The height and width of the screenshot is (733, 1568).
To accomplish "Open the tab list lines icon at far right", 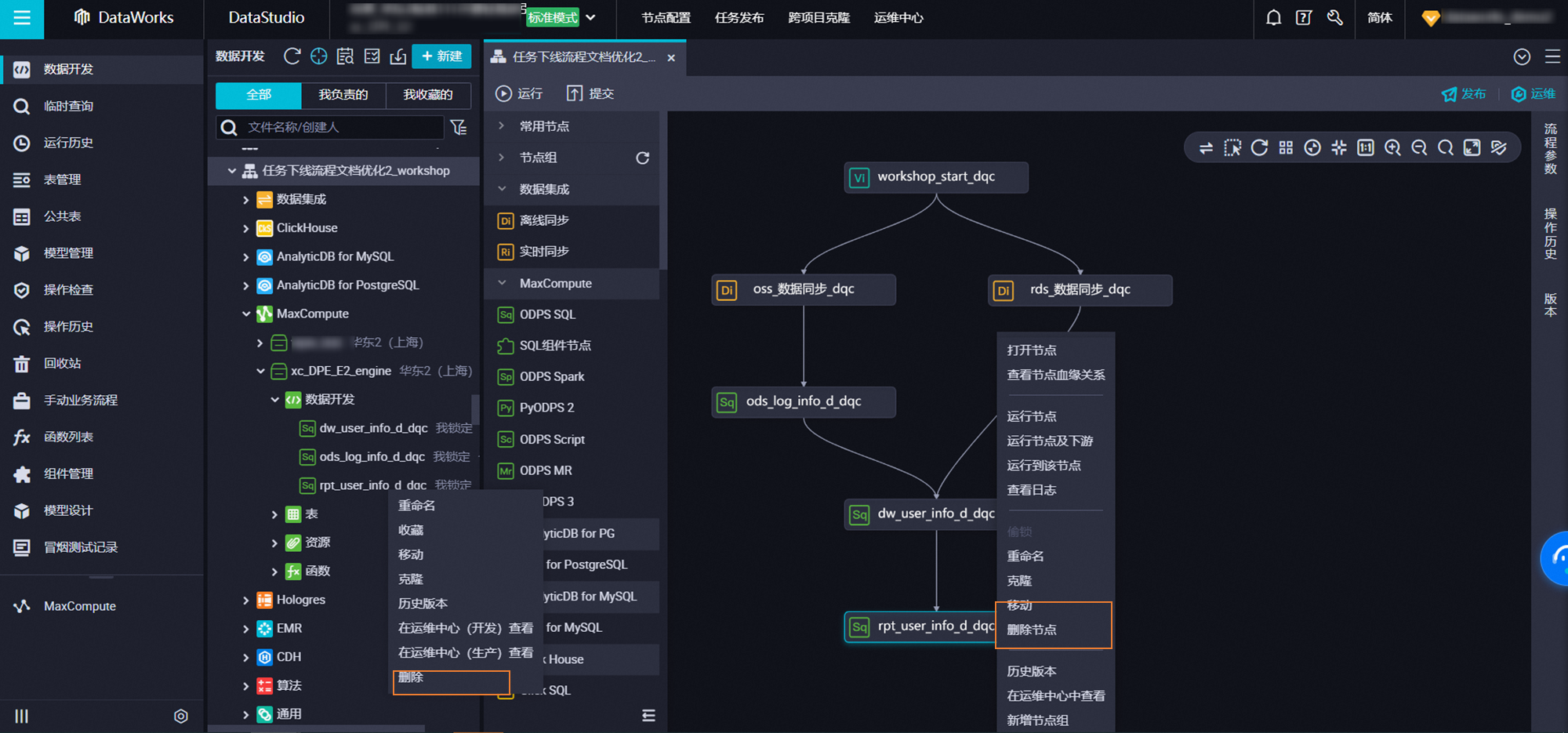I will 1552,56.
